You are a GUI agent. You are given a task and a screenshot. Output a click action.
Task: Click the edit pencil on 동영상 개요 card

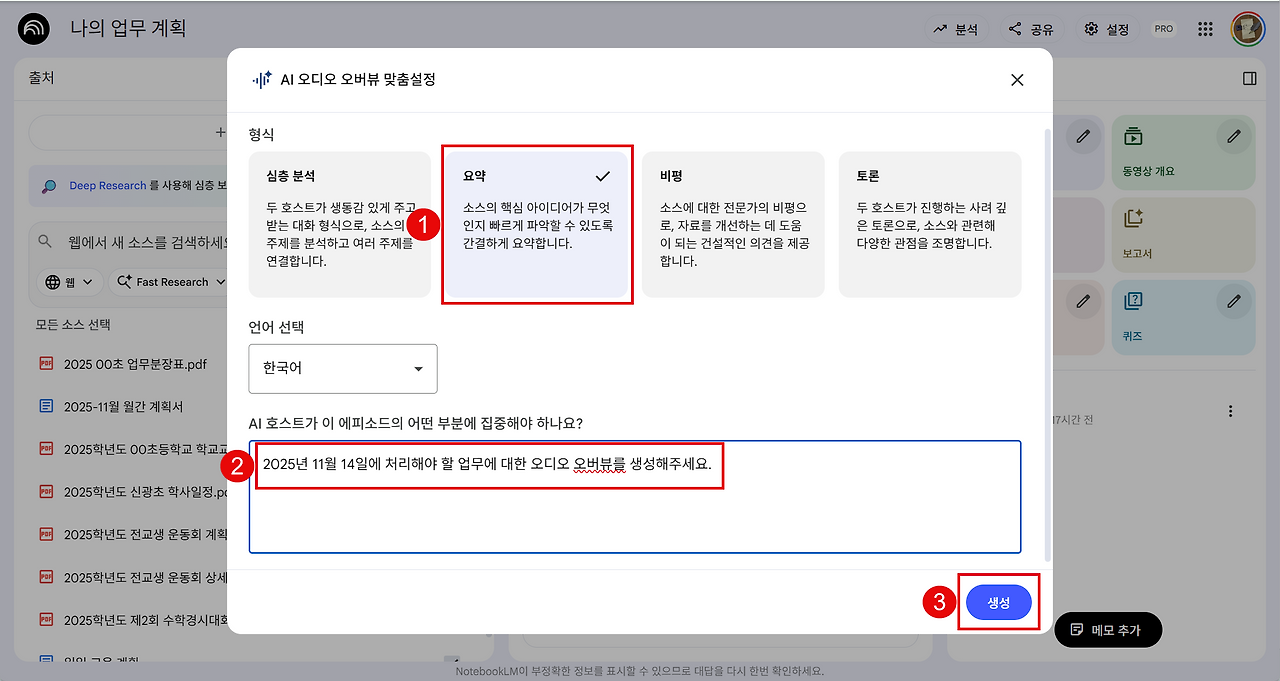point(1234,136)
